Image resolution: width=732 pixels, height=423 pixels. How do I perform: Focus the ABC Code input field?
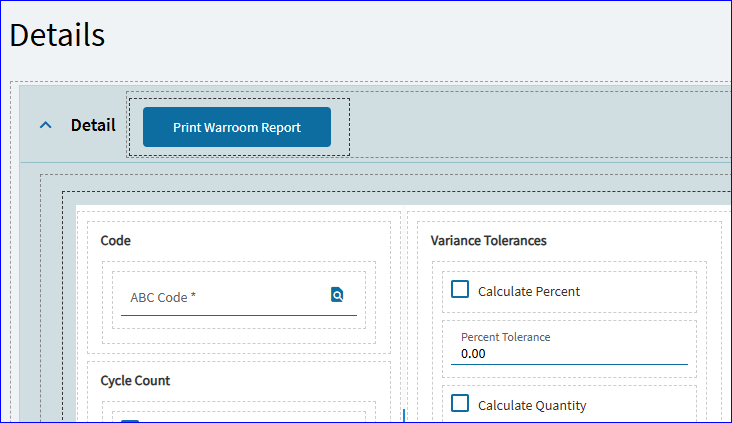click(x=239, y=297)
